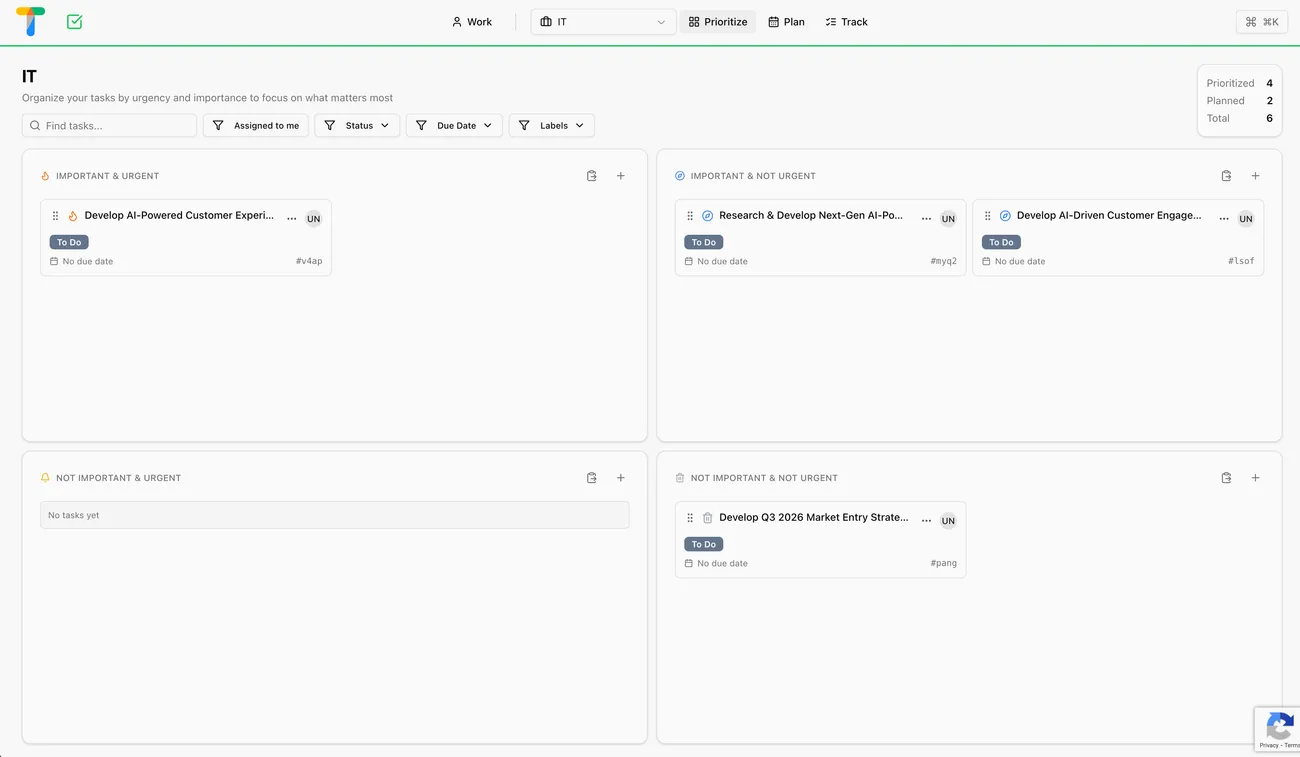
Task: Expand the Due Date filter dropdown
Action: 454,126
